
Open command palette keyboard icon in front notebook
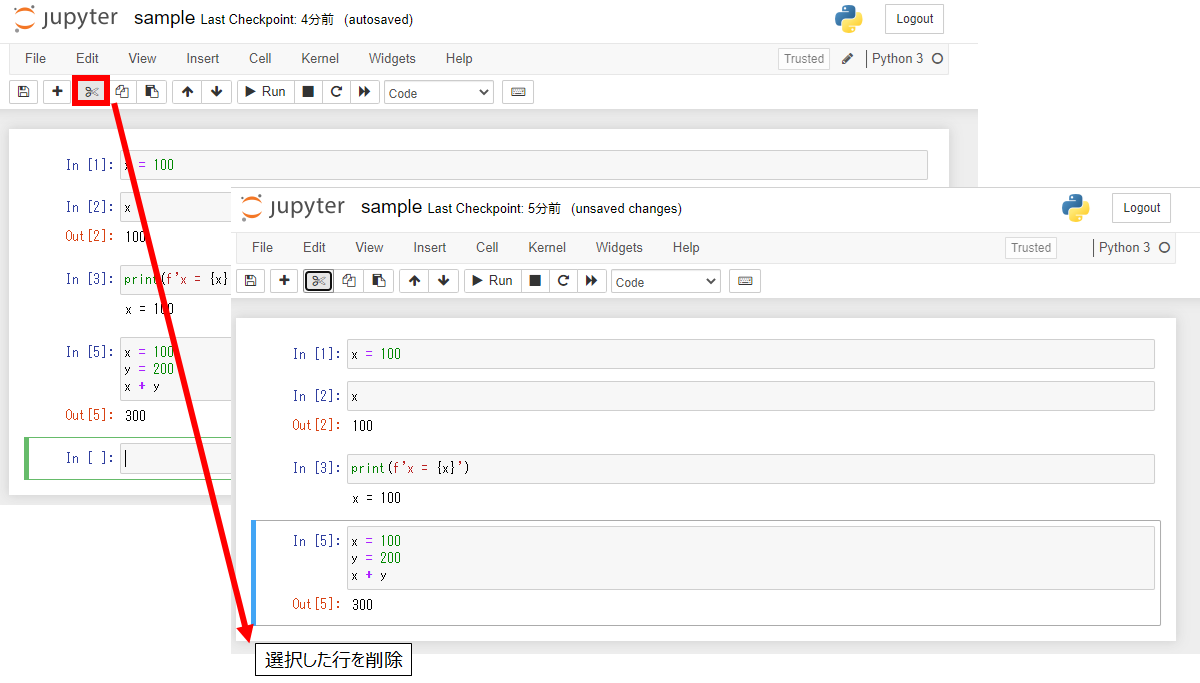pyautogui.click(x=744, y=281)
